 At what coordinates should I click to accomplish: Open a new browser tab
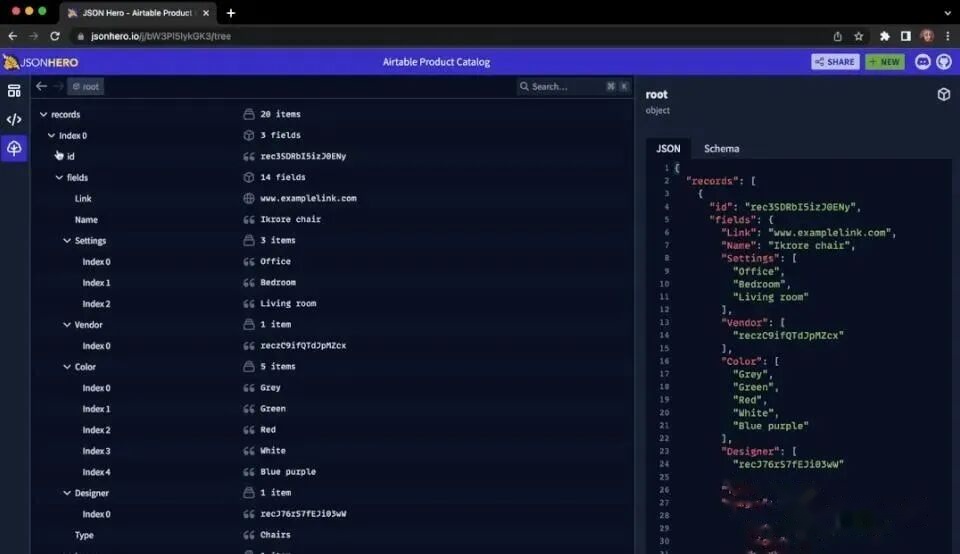[x=231, y=13]
